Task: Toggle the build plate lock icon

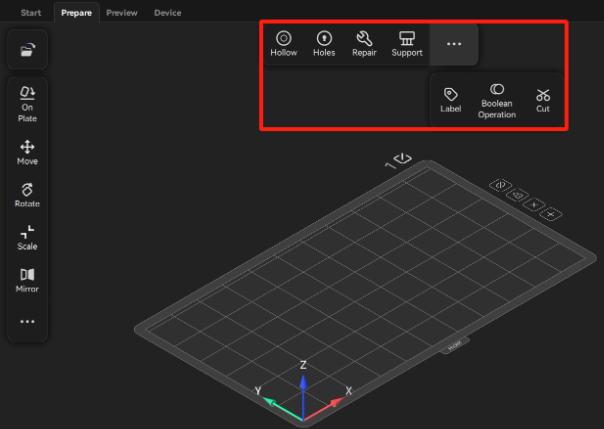Action: pyautogui.click(x=519, y=195)
